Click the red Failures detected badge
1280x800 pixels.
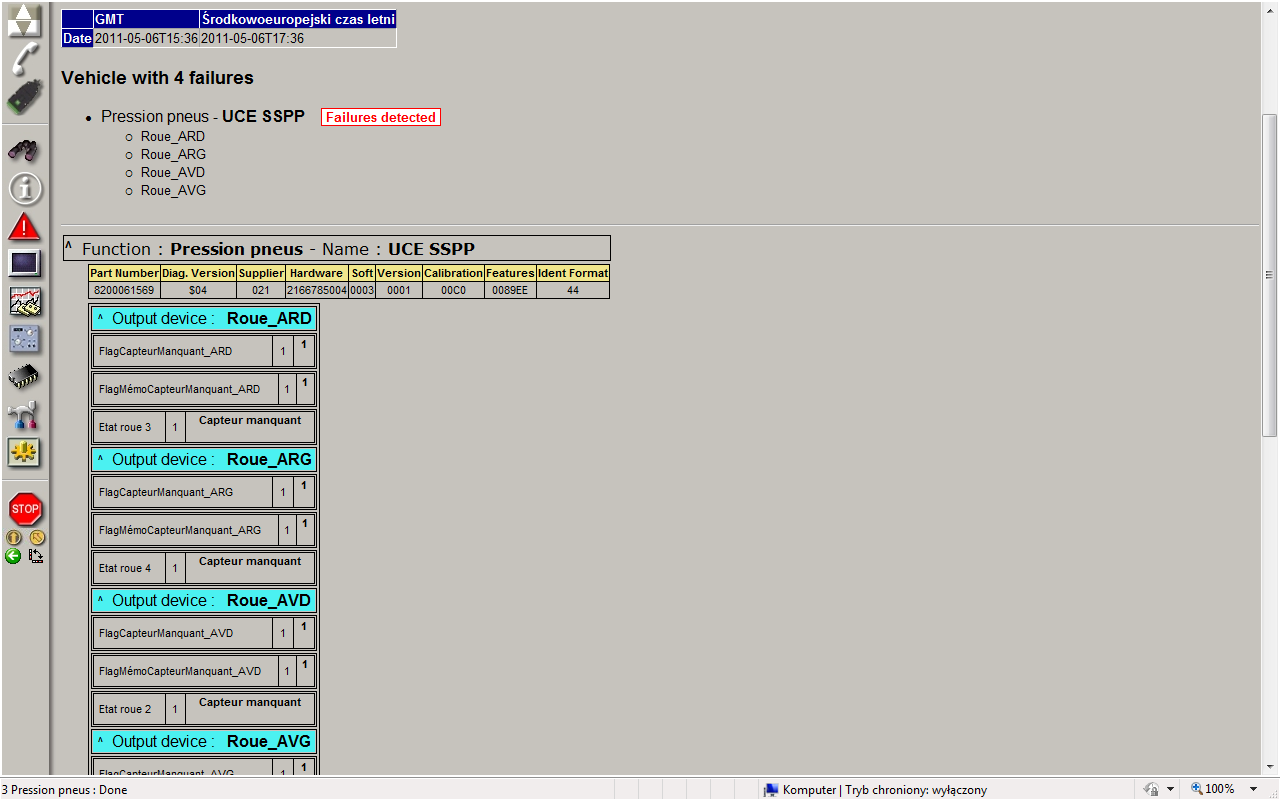pyautogui.click(x=381, y=117)
